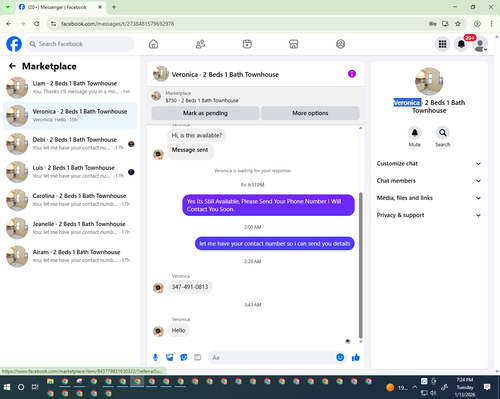Open the $750 Marketplace listing link
Viewport: 500px width, 399px height.
(x=202, y=100)
